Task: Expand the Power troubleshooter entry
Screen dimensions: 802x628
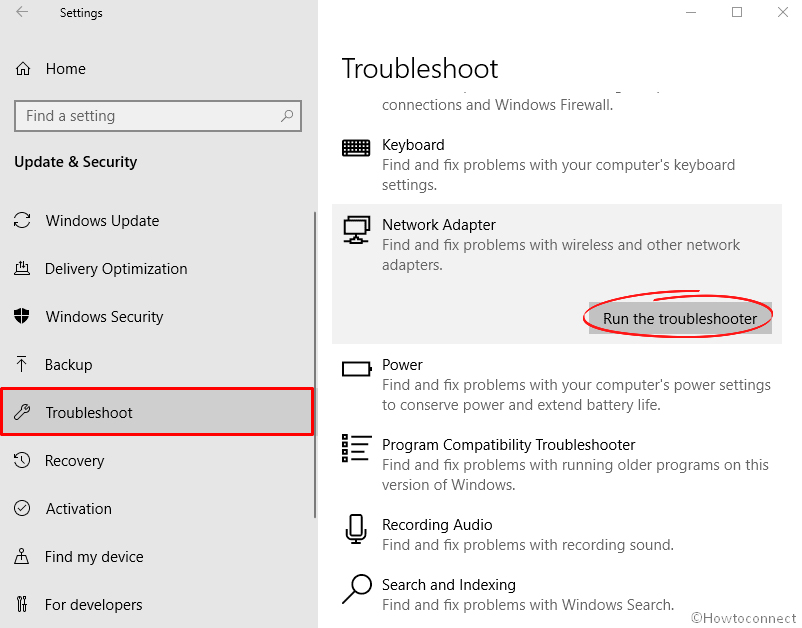Action: (557, 384)
